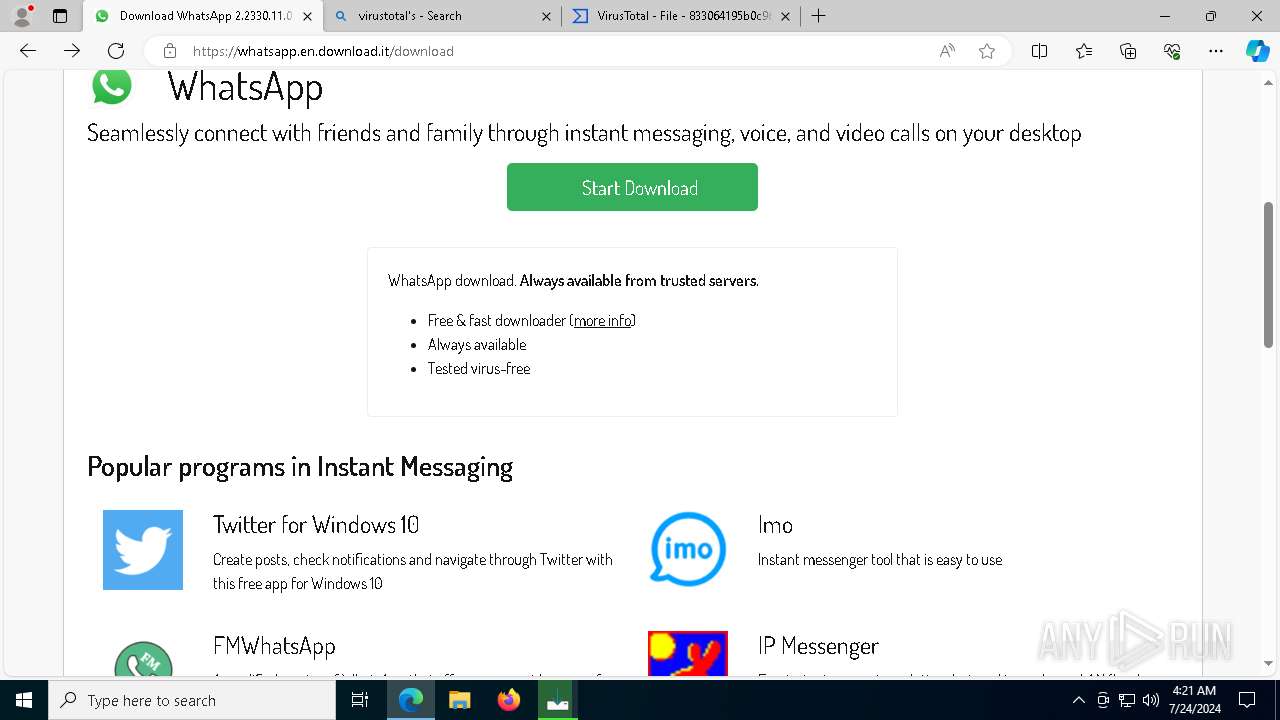Show hidden system tray icons

[x=1078, y=700]
